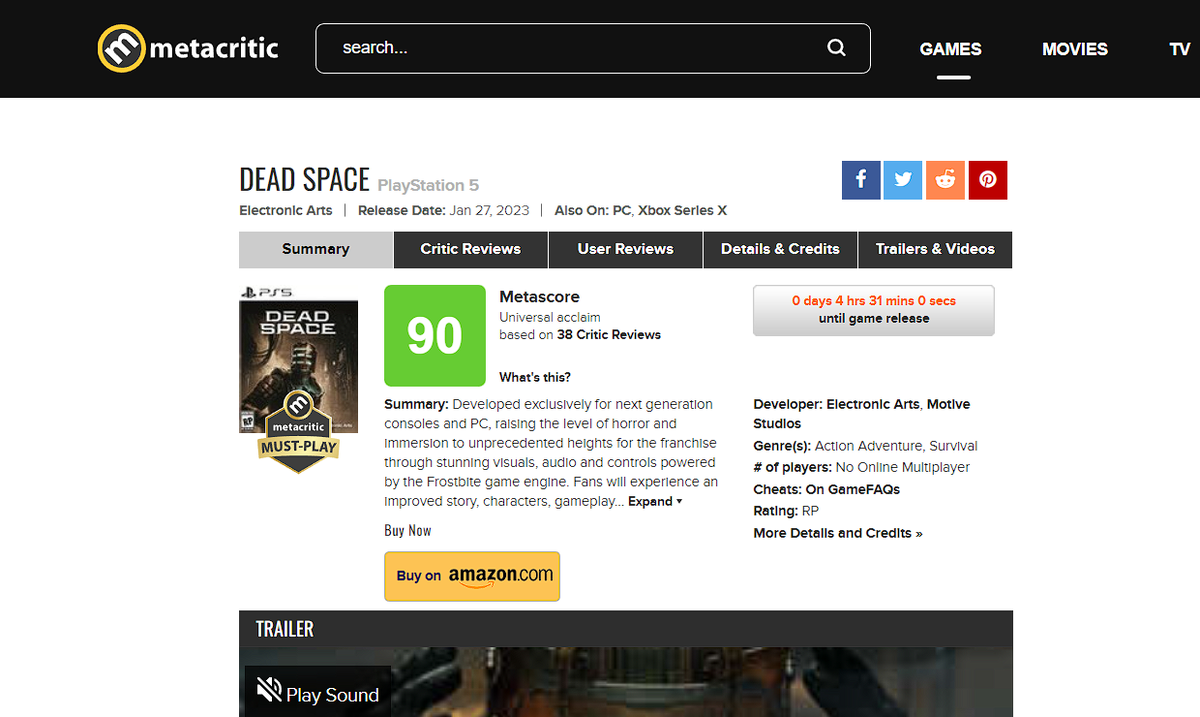Open 38 Critic Reviews link
Viewport: 1200px width, 717px height.
(609, 335)
